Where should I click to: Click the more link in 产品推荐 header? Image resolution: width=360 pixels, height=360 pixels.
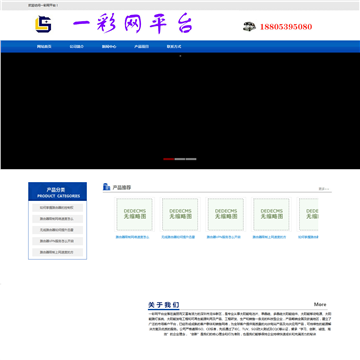pyautogui.click(x=324, y=189)
